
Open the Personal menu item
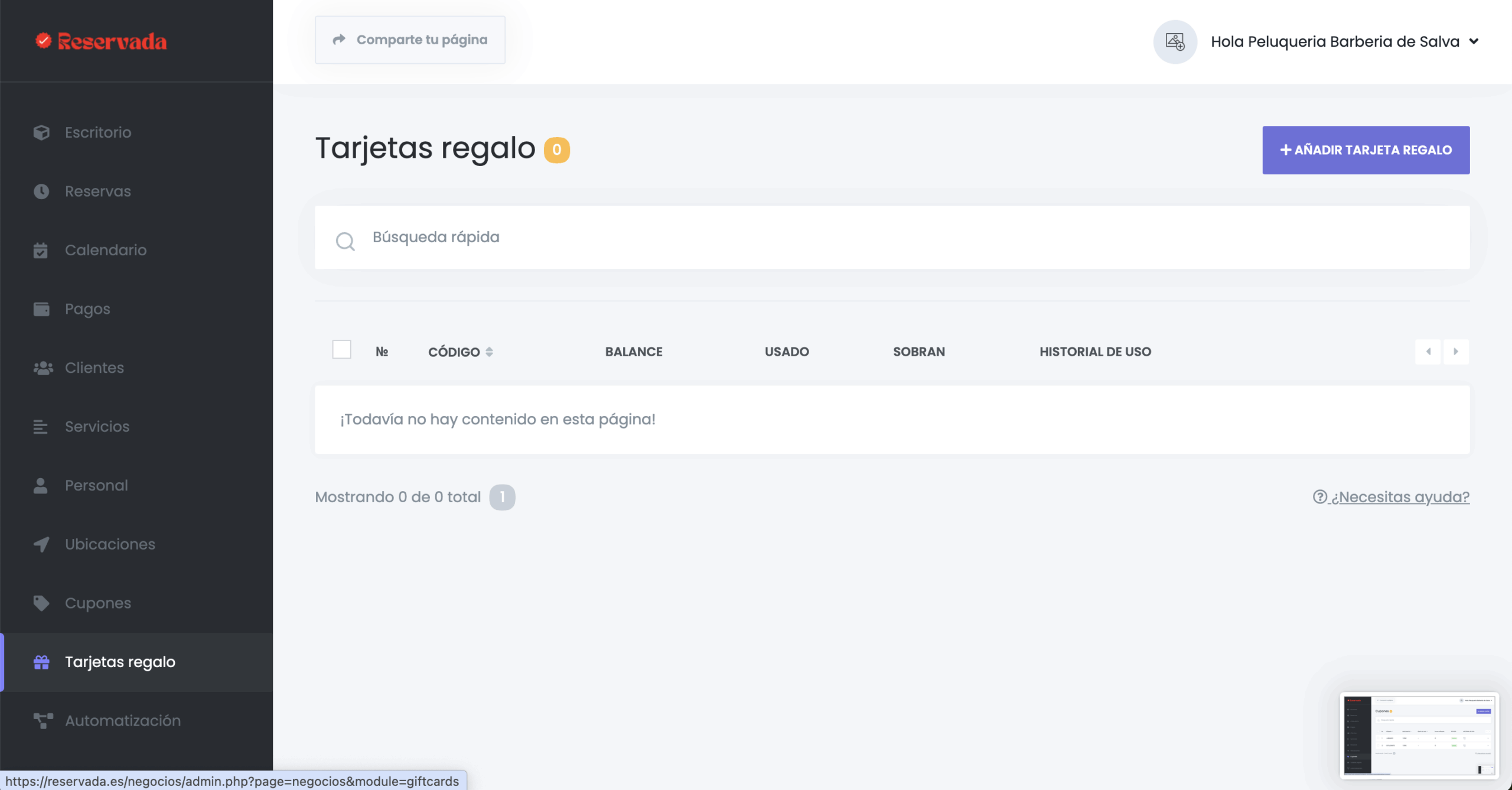click(96, 486)
